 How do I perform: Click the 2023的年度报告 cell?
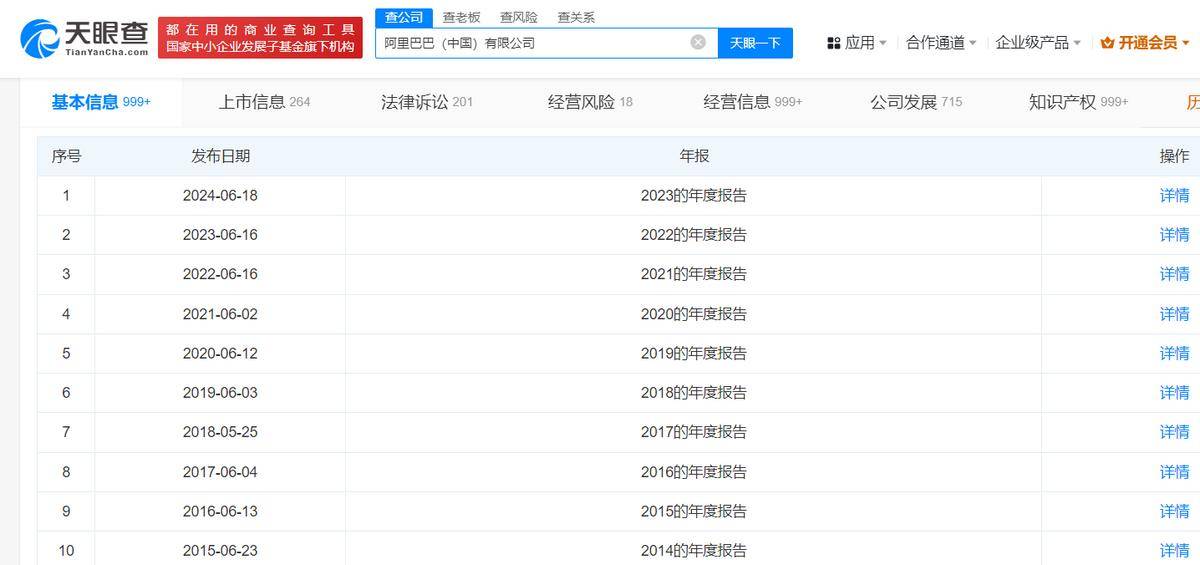point(694,196)
